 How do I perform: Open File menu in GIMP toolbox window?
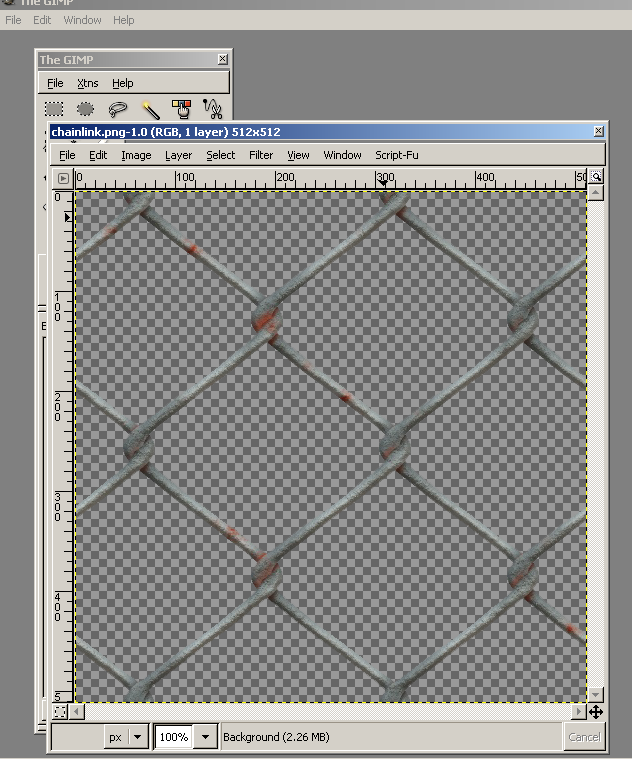point(55,83)
